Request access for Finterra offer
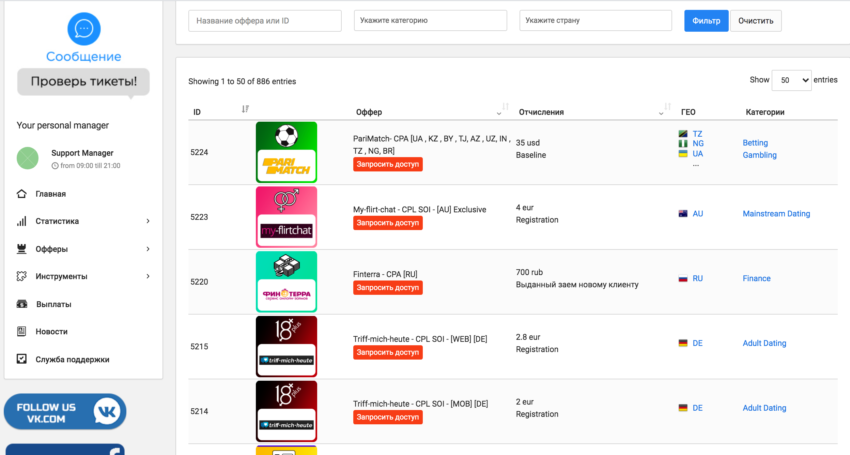The image size is (850, 455). (388, 287)
